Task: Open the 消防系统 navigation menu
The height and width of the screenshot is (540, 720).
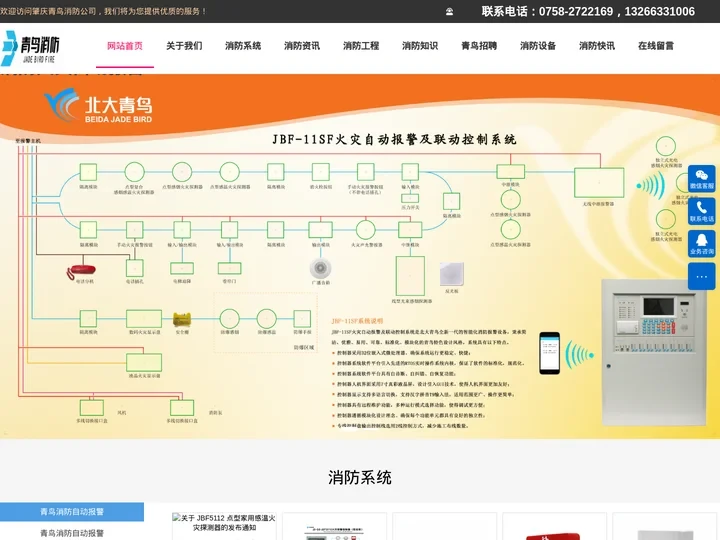Action: click(x=243, y=46)
